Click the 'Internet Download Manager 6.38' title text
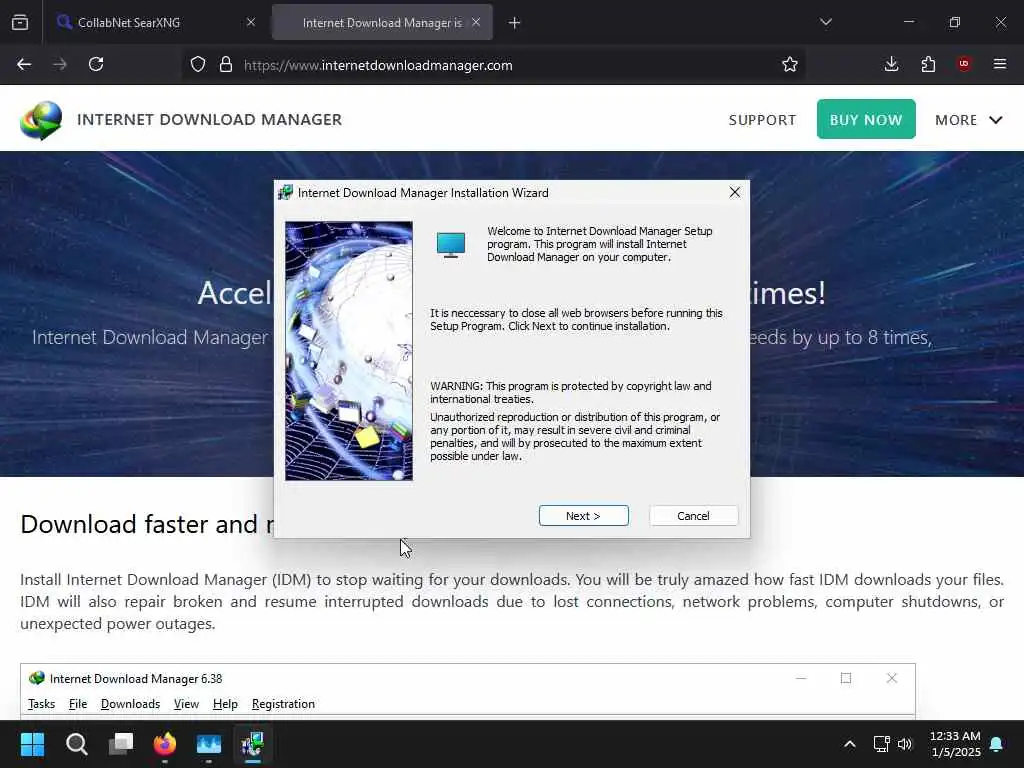The width and height of the screenshot is (1024, 768). pyautogui.click(x=136, y=679)
